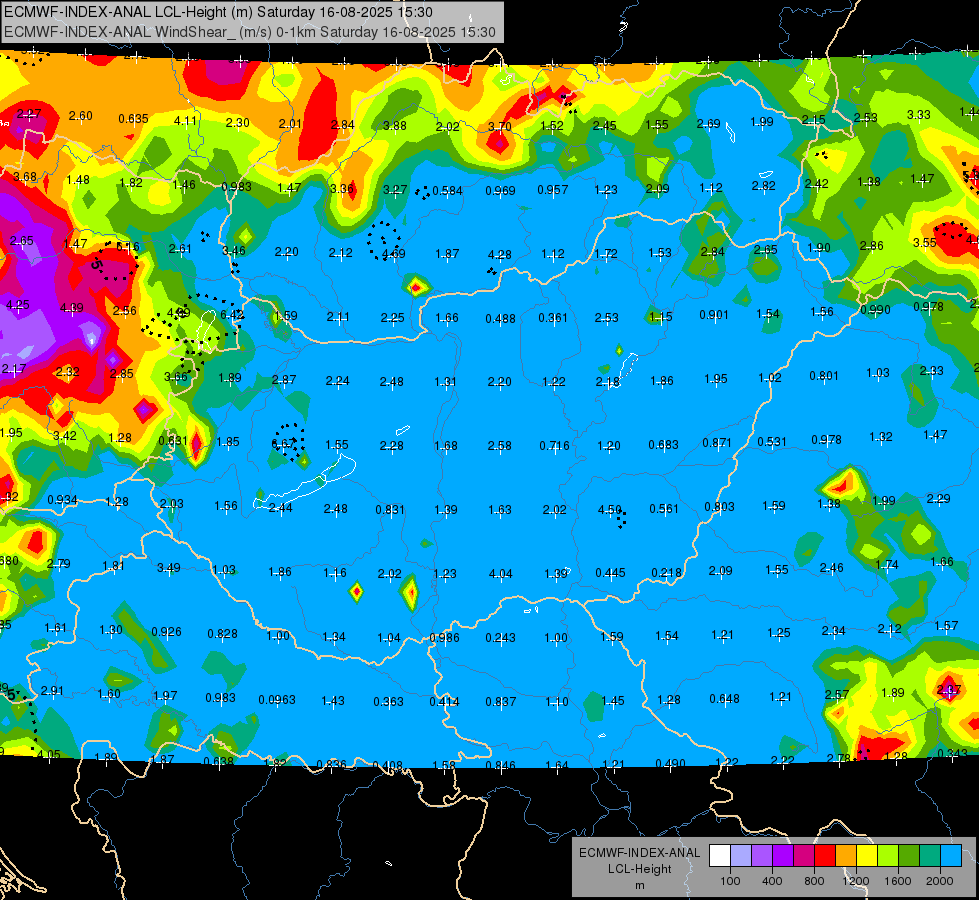This screenshot has width=979, height=900.
Task: Click the legend label '800'
Action: [x=814, y=881]
